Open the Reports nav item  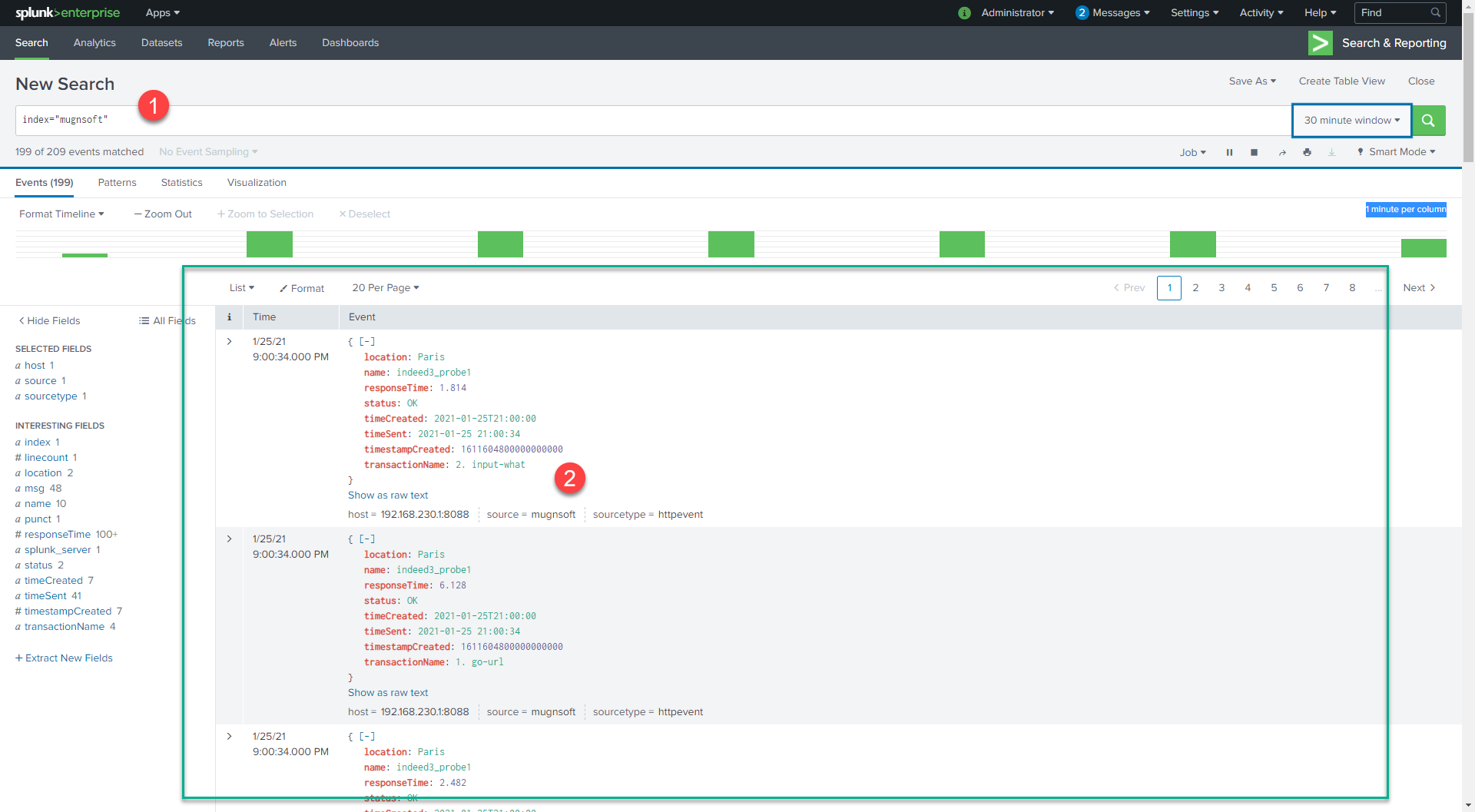226,43
